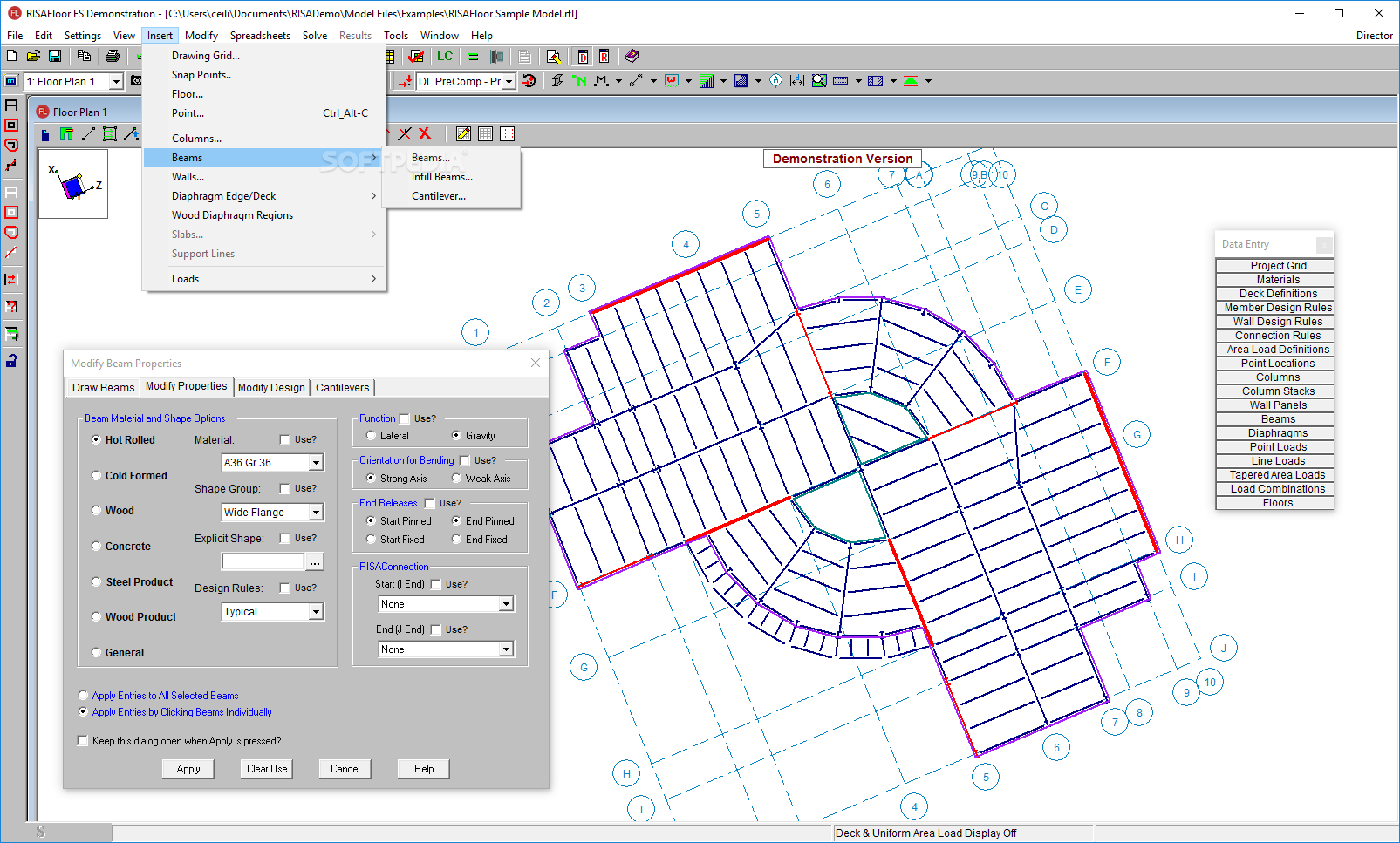Screen dimensions: 1400x843
Task: Open the Modify menu in the menu bar
Action: click(x=201, y=36)
